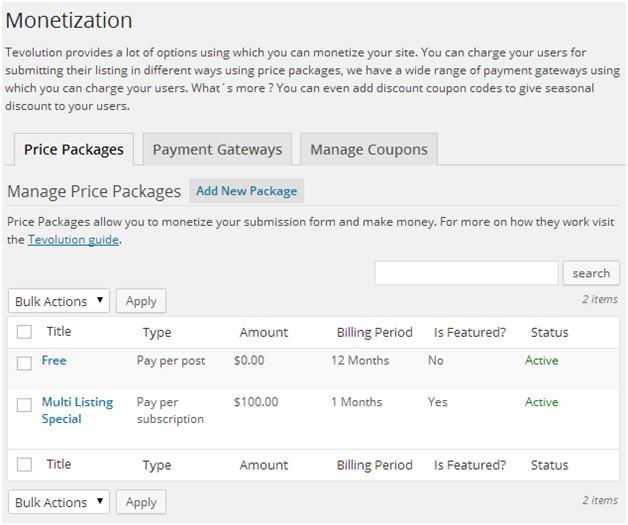
Task: Sort by the Title column header
Action: coord(59,332)
